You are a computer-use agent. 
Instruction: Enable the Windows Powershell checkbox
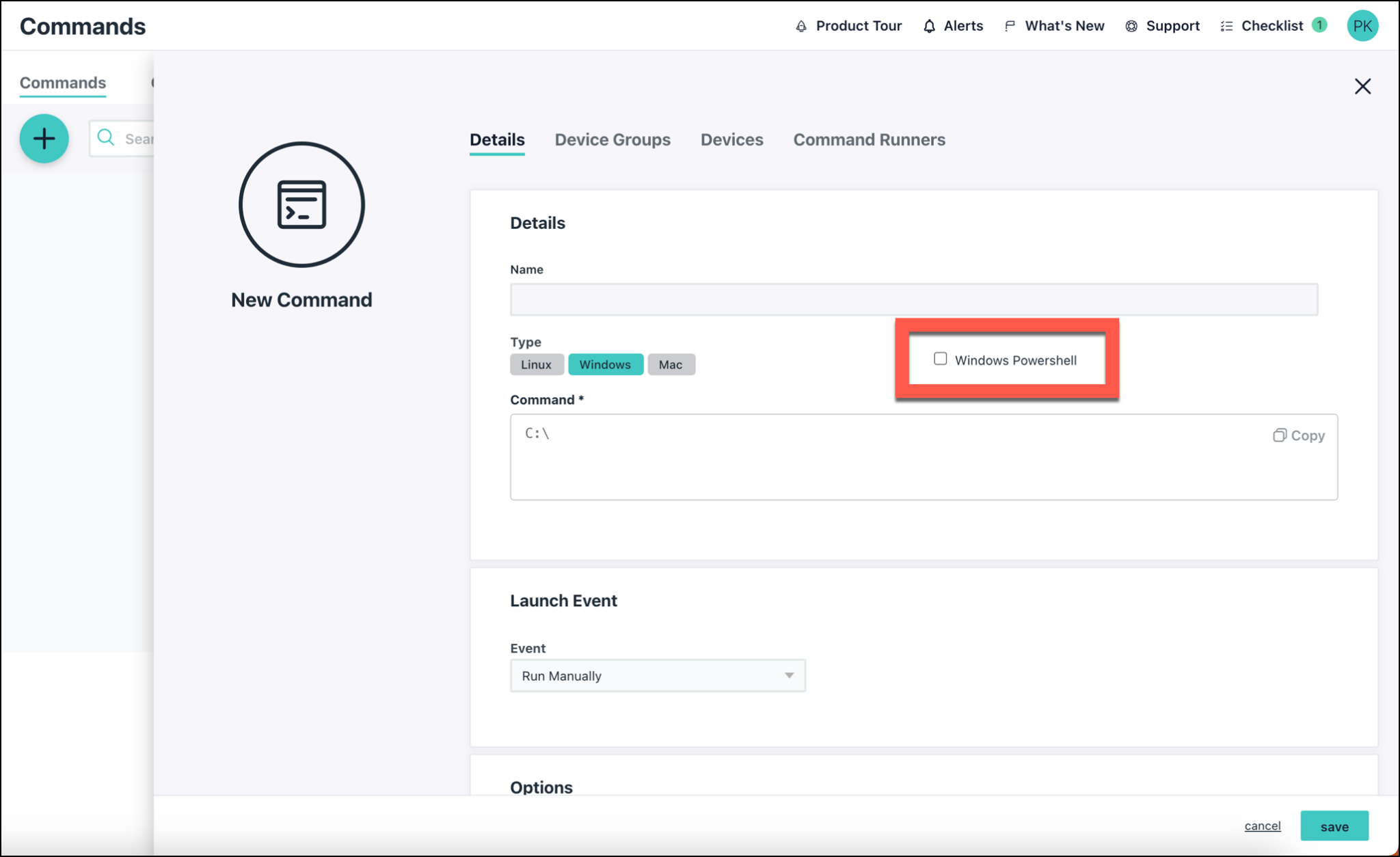point(940,358)
